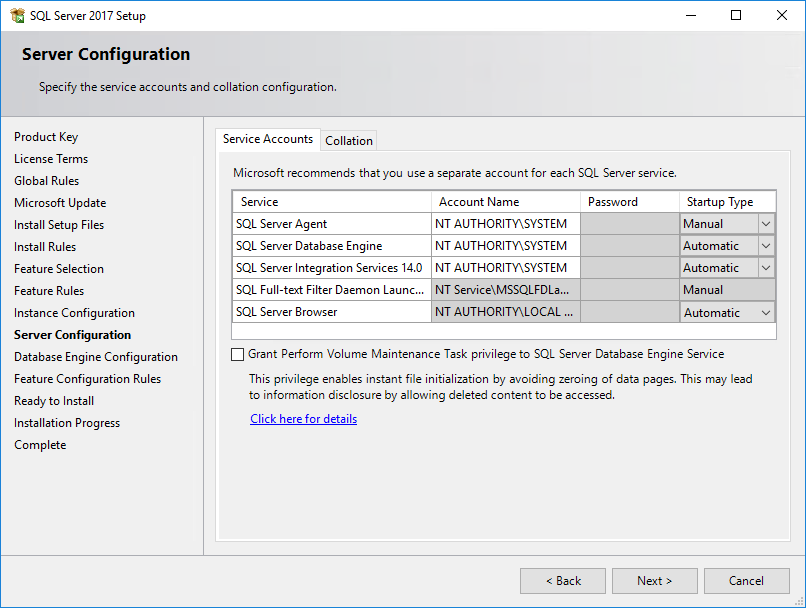Open Startup Type dropdown for SQL Server Browser
The width and height of the screenshot is (806, 608).
[x=766, y=312]
